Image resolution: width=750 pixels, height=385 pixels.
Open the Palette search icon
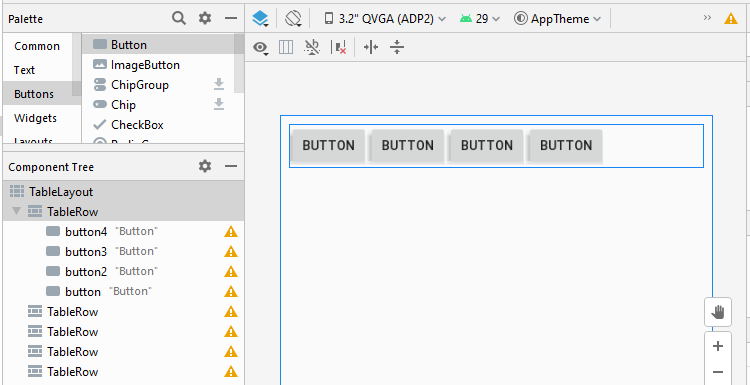click(x=179, y=19)
